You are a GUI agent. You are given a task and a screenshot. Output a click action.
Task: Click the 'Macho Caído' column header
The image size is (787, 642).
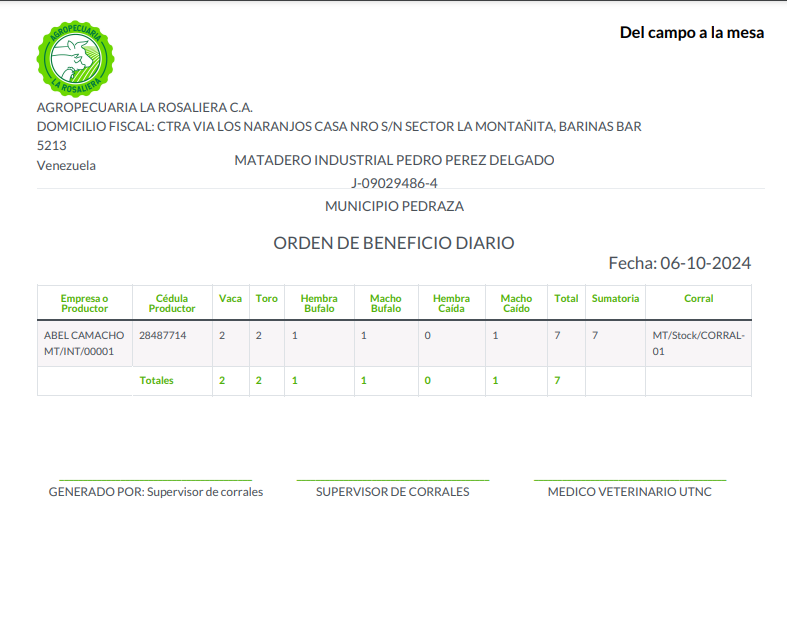[x=516, y=303]
